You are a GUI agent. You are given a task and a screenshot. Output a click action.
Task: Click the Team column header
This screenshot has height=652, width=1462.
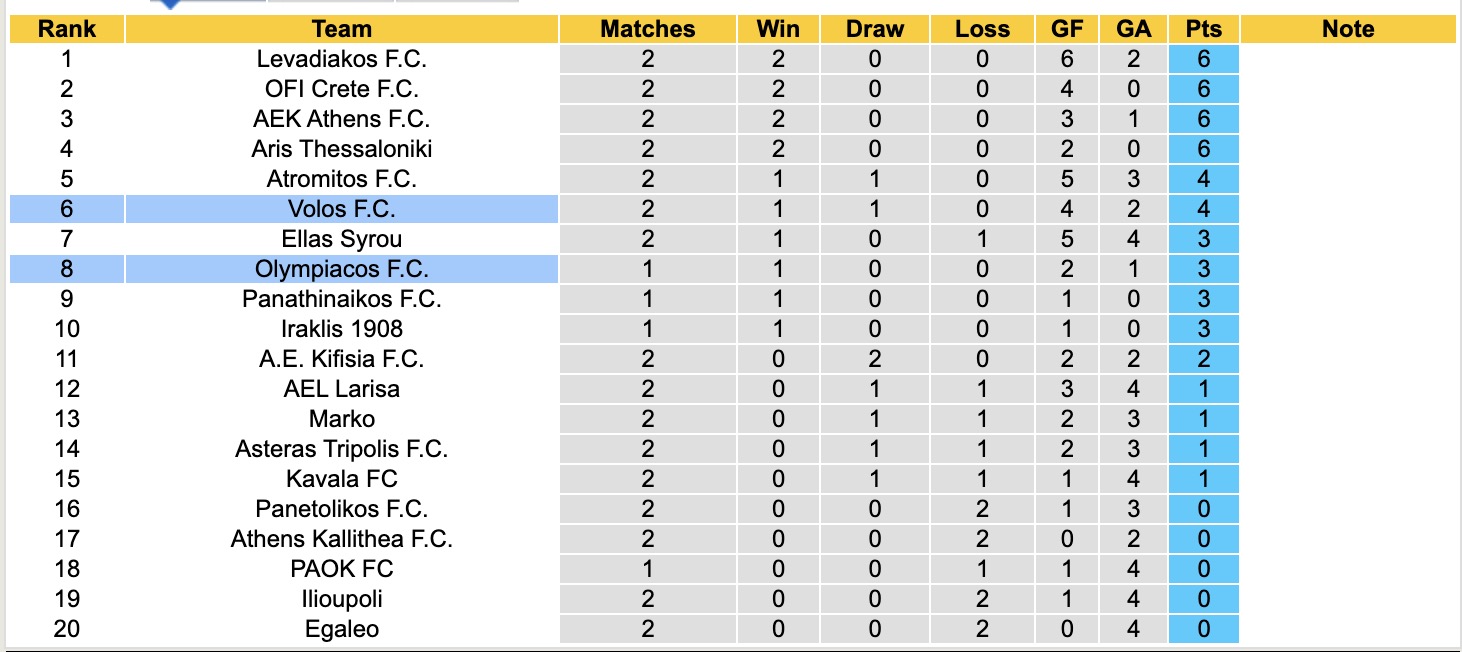click(x=341, y=29)
